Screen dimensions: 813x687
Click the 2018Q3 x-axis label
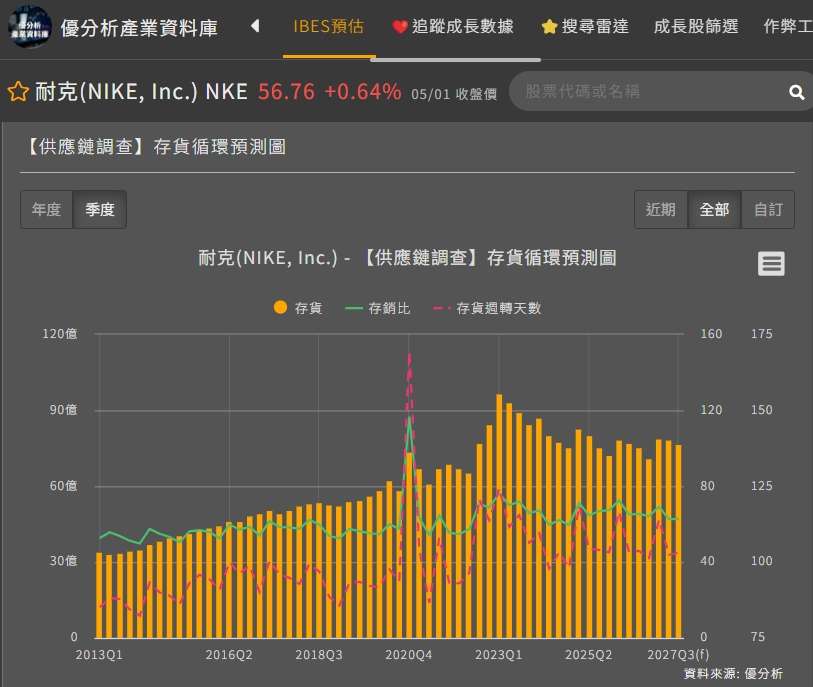click(x=319, y=655)
